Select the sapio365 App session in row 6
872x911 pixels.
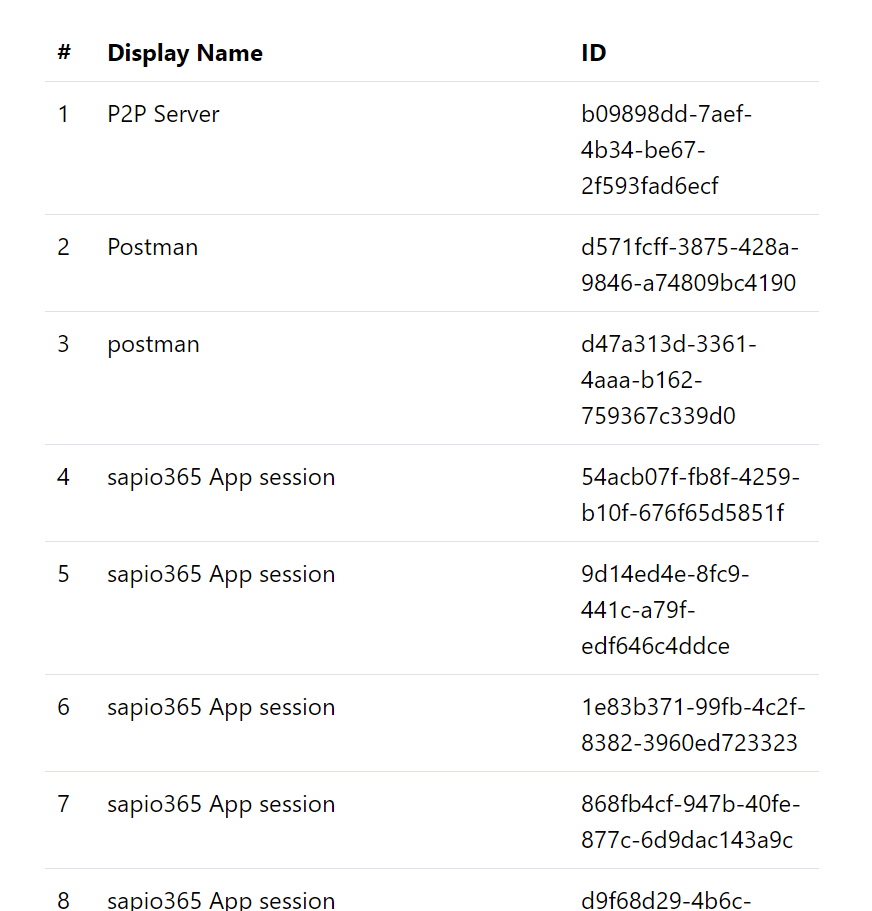tap(221, 707)
